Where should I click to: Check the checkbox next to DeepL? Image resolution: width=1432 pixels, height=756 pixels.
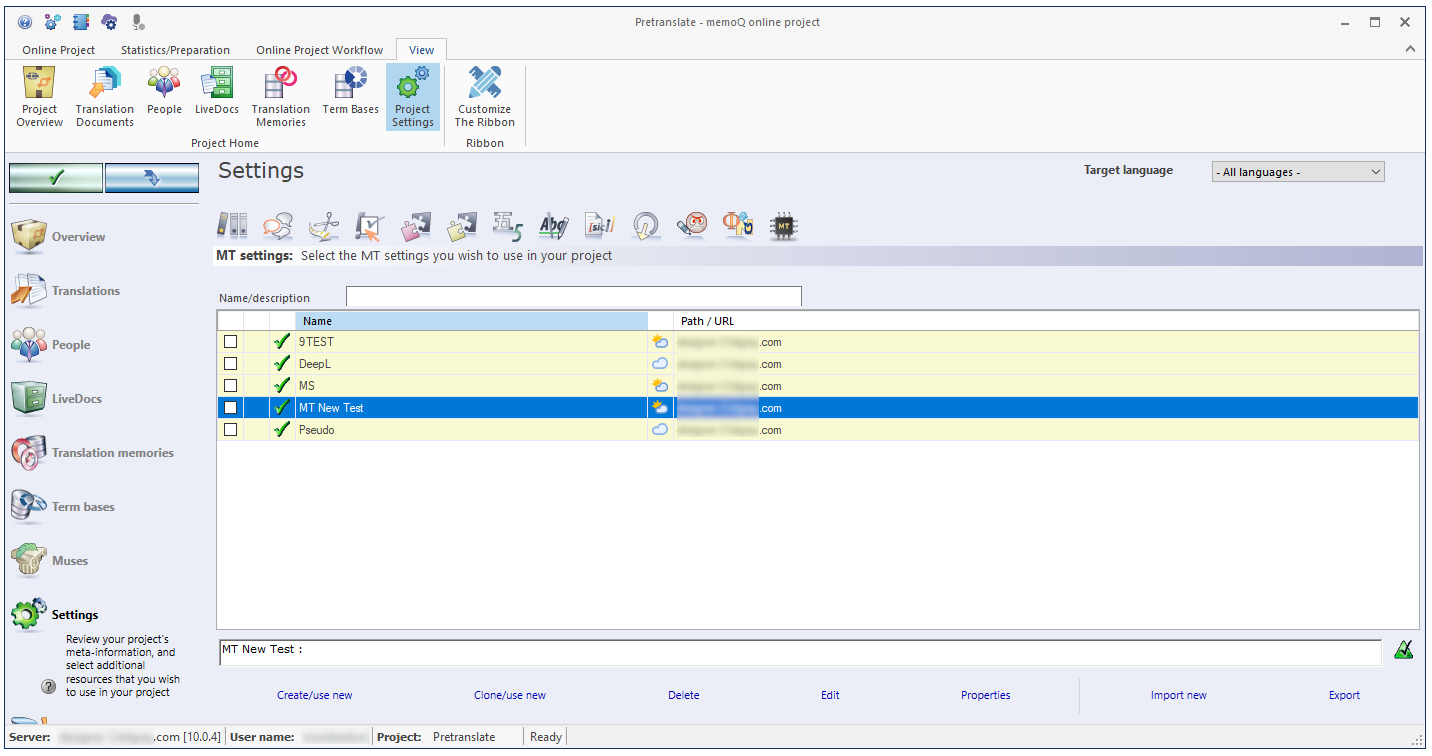coord(231,363)
